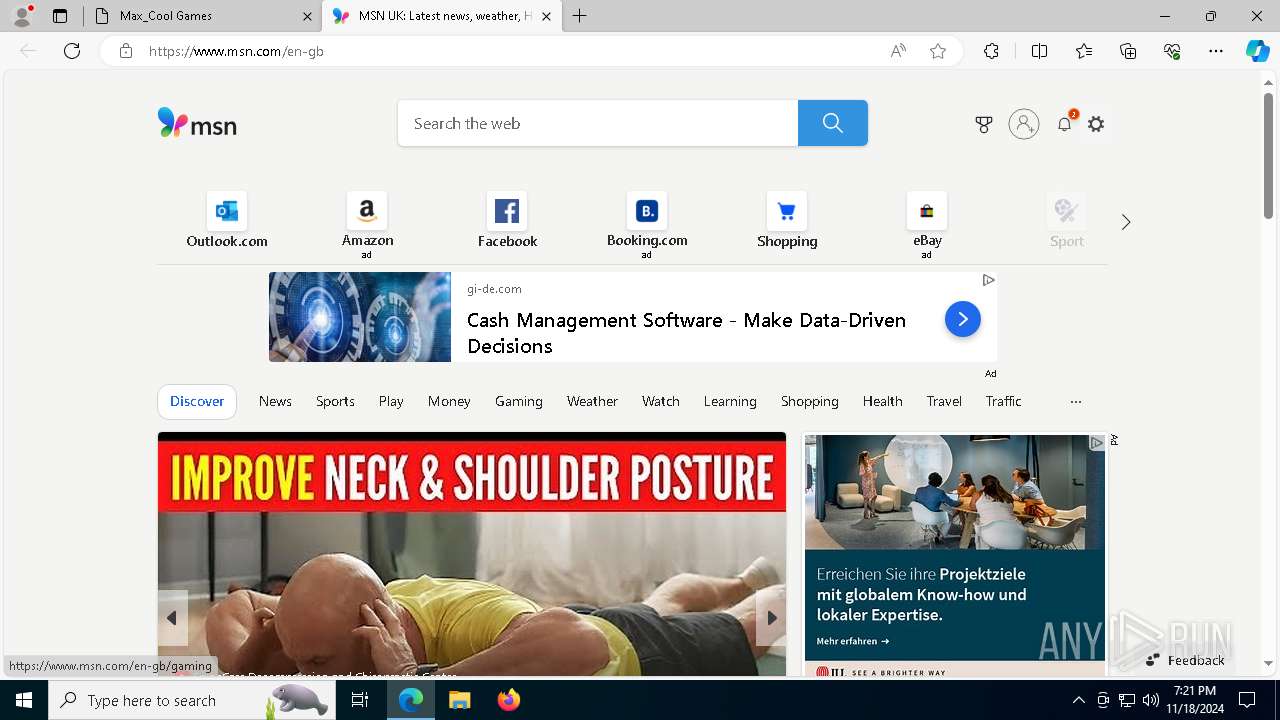Open Windows Start menu

tap(24, 700)
